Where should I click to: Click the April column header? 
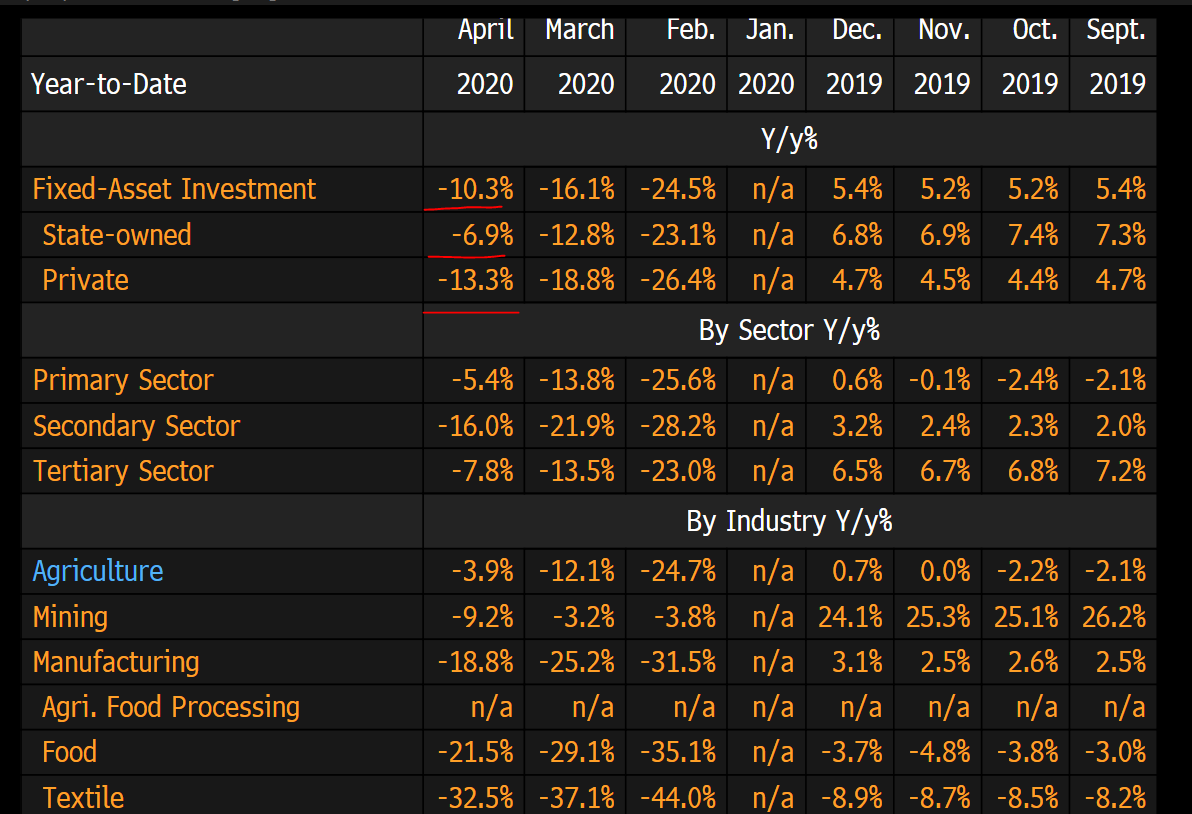(486, 30)
